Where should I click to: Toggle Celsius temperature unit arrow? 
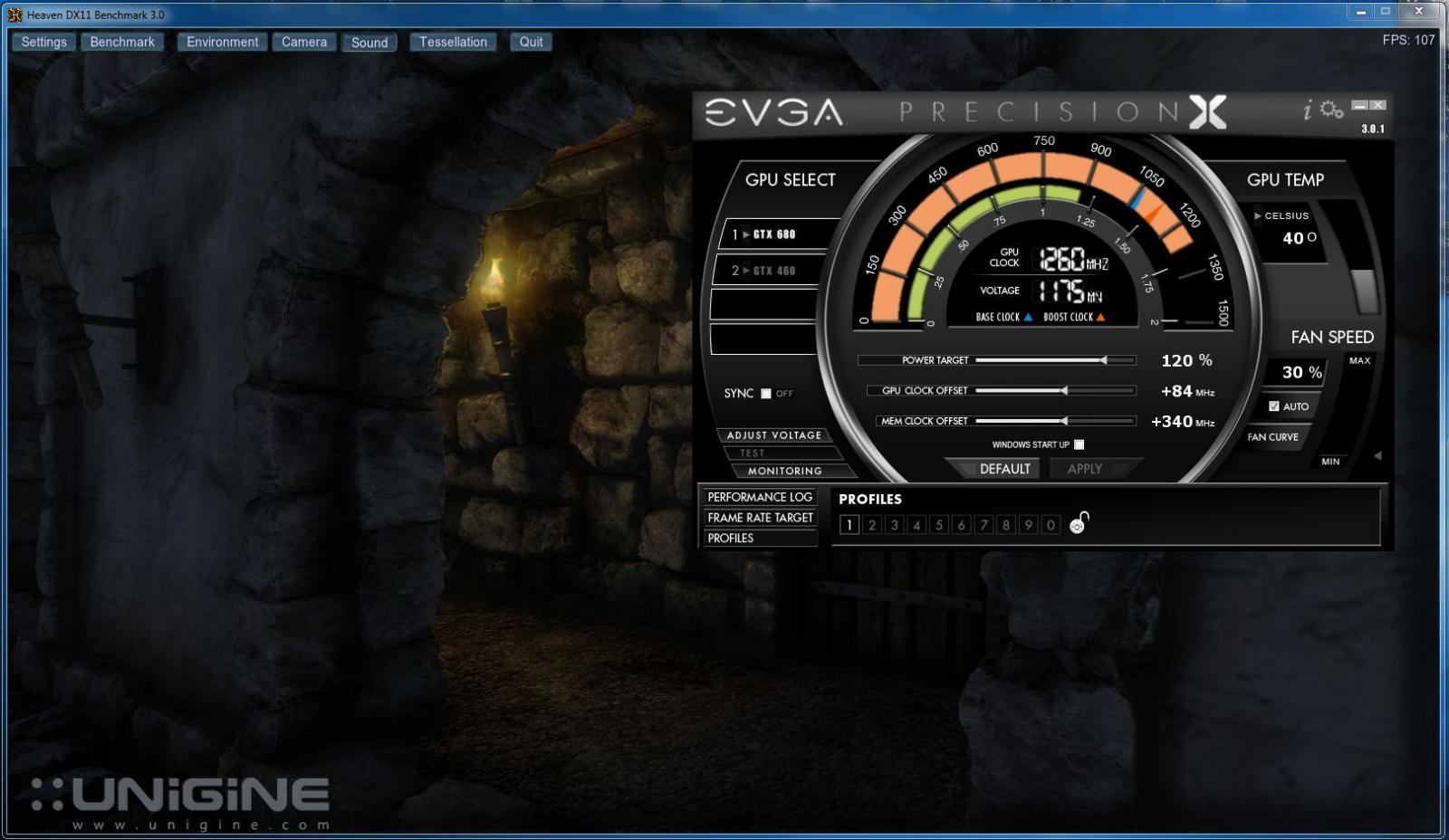coord(1258,215)
